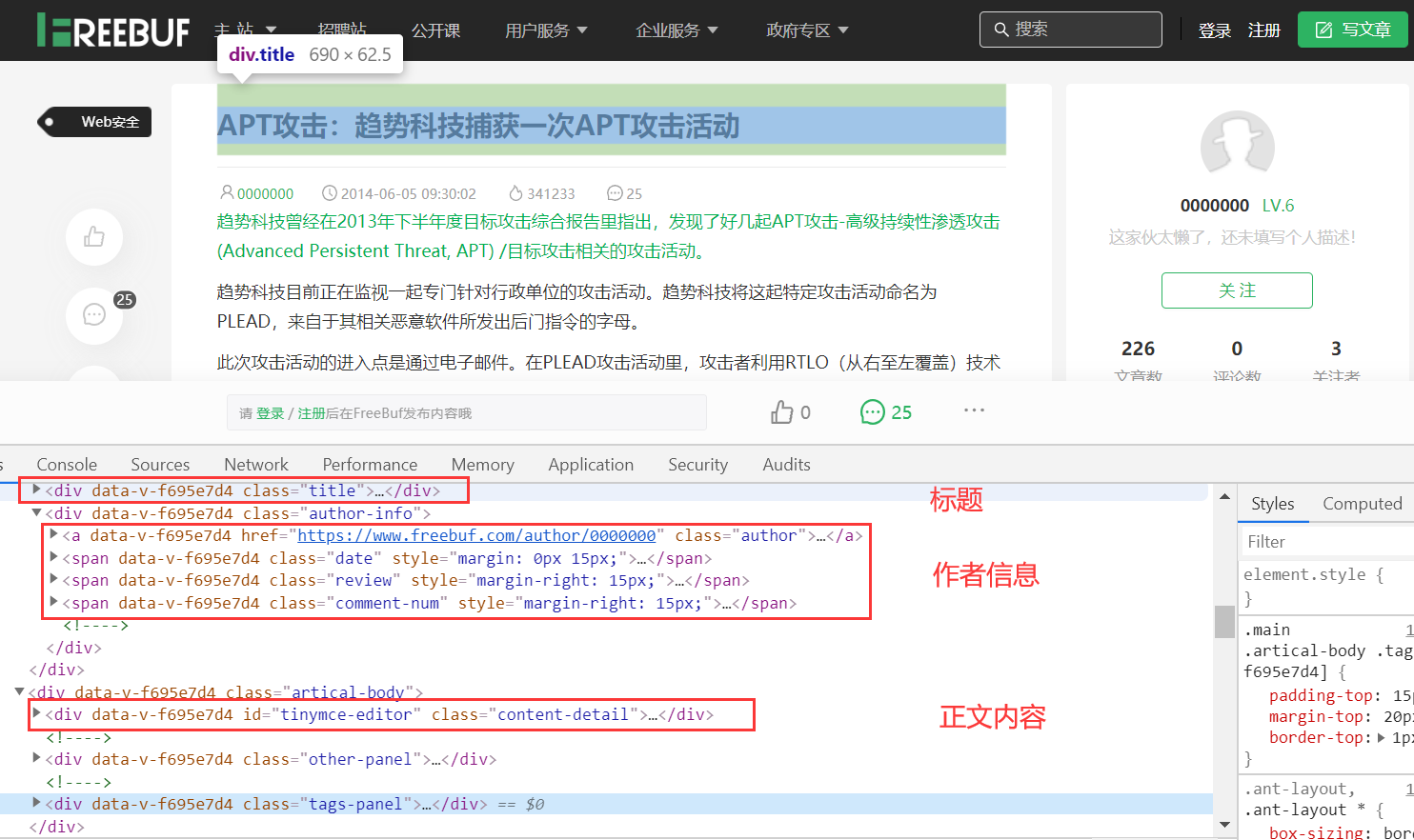Click the scroll-up arrow of Elements panel

[x=1224, y=496]
